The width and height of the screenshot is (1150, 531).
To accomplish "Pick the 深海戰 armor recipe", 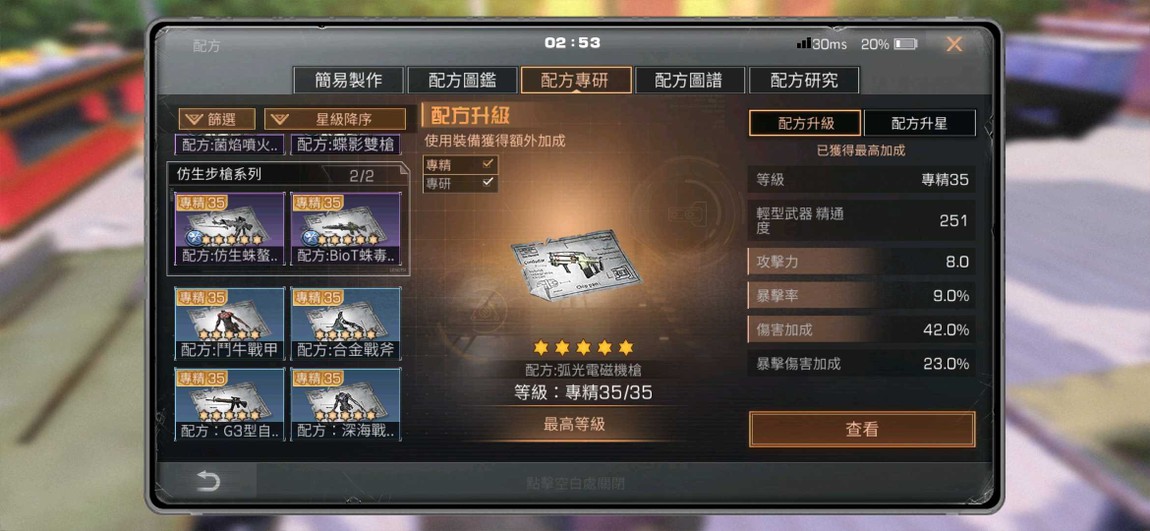I will (346, 404).
